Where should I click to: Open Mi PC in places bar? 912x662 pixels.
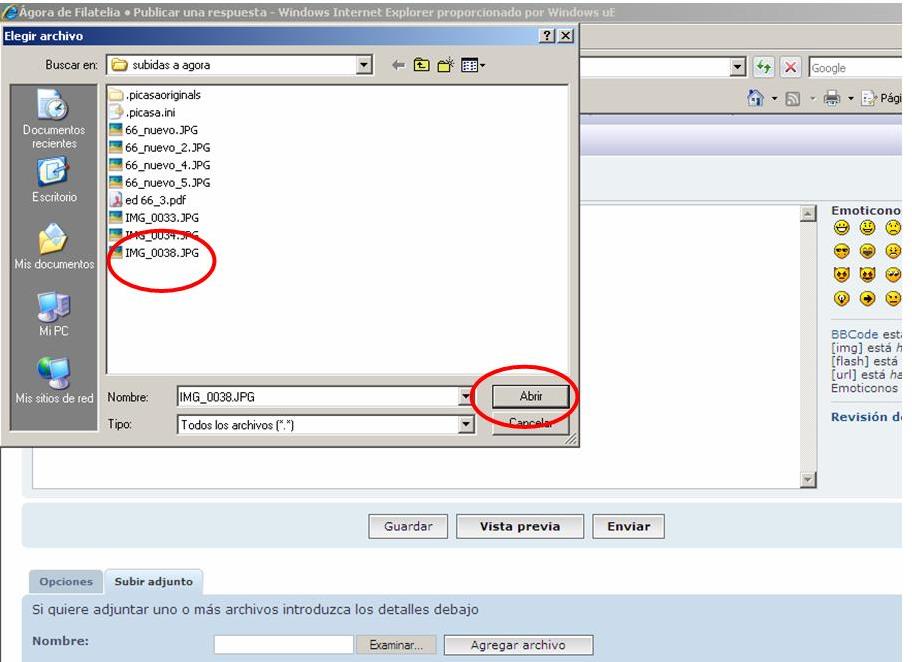tap(53, 315)
